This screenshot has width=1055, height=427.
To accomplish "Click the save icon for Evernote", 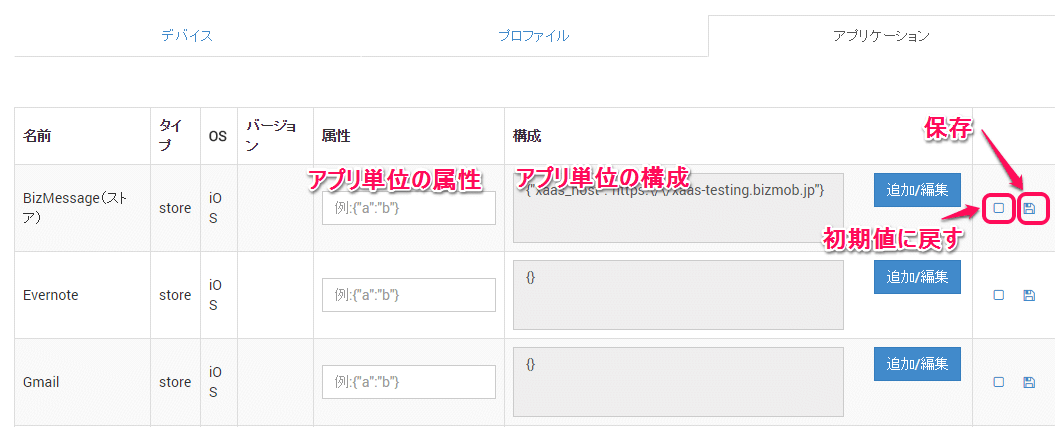I will click(x=1029, y=295).
